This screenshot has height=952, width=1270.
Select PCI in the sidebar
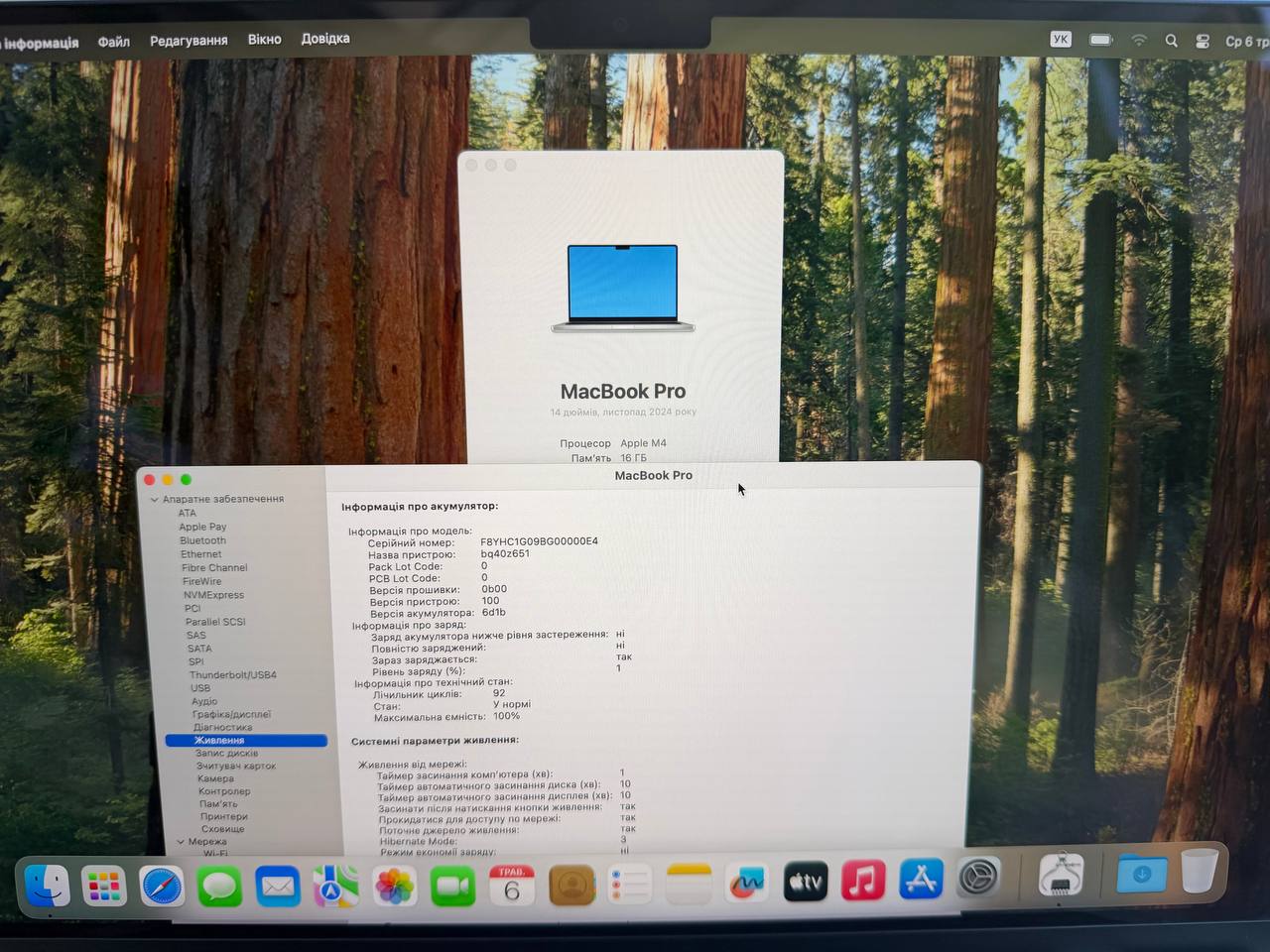coord(192,609)
